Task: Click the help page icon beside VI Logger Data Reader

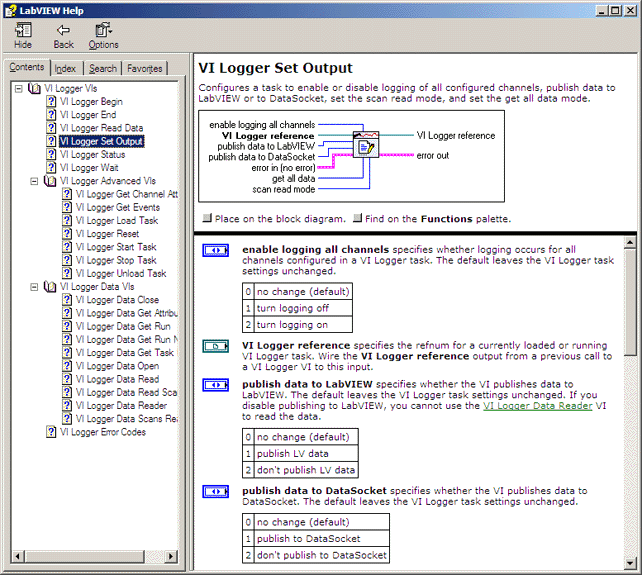Action: pos(67,405)
